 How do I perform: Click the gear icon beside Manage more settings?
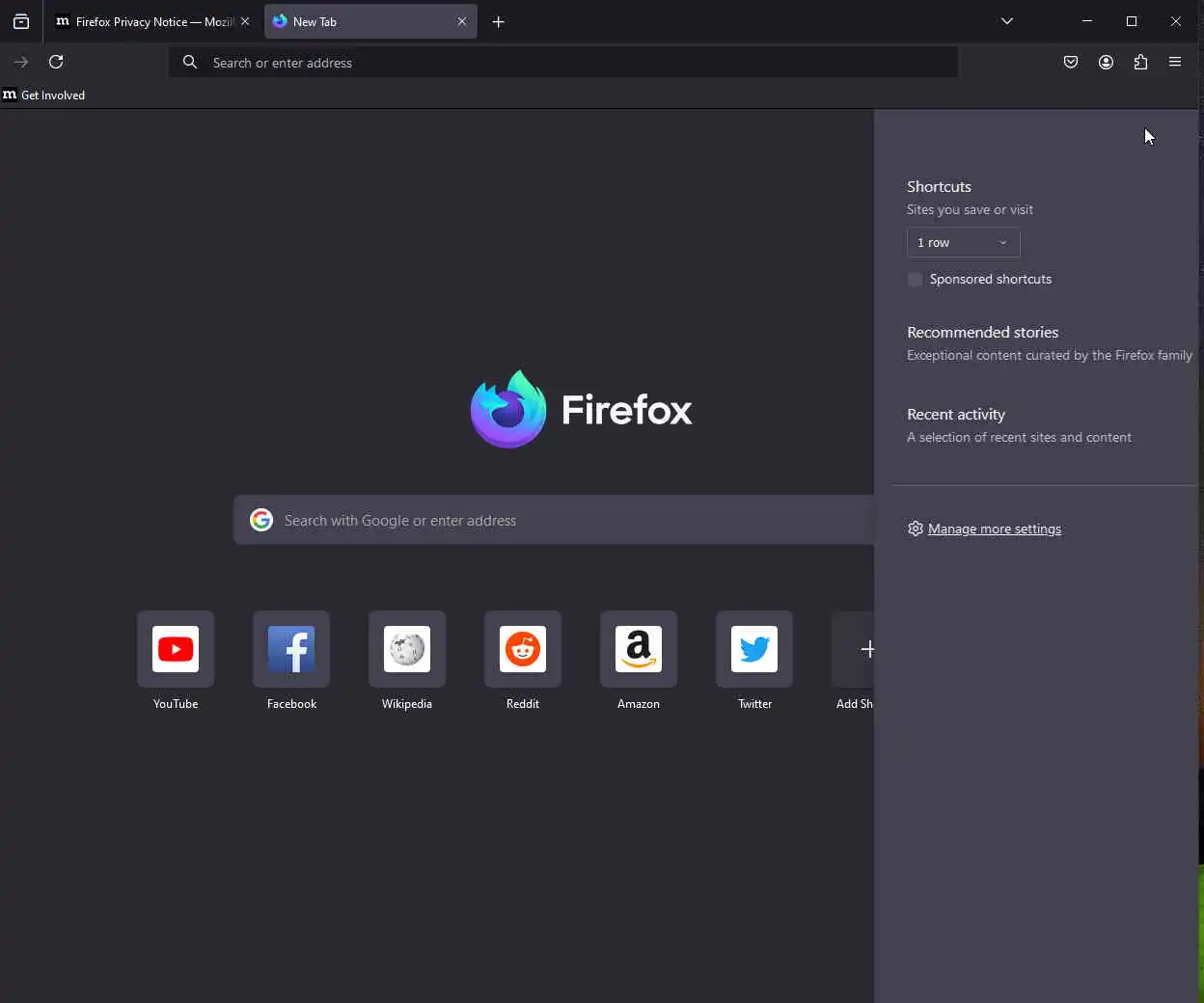click(916, 529)
